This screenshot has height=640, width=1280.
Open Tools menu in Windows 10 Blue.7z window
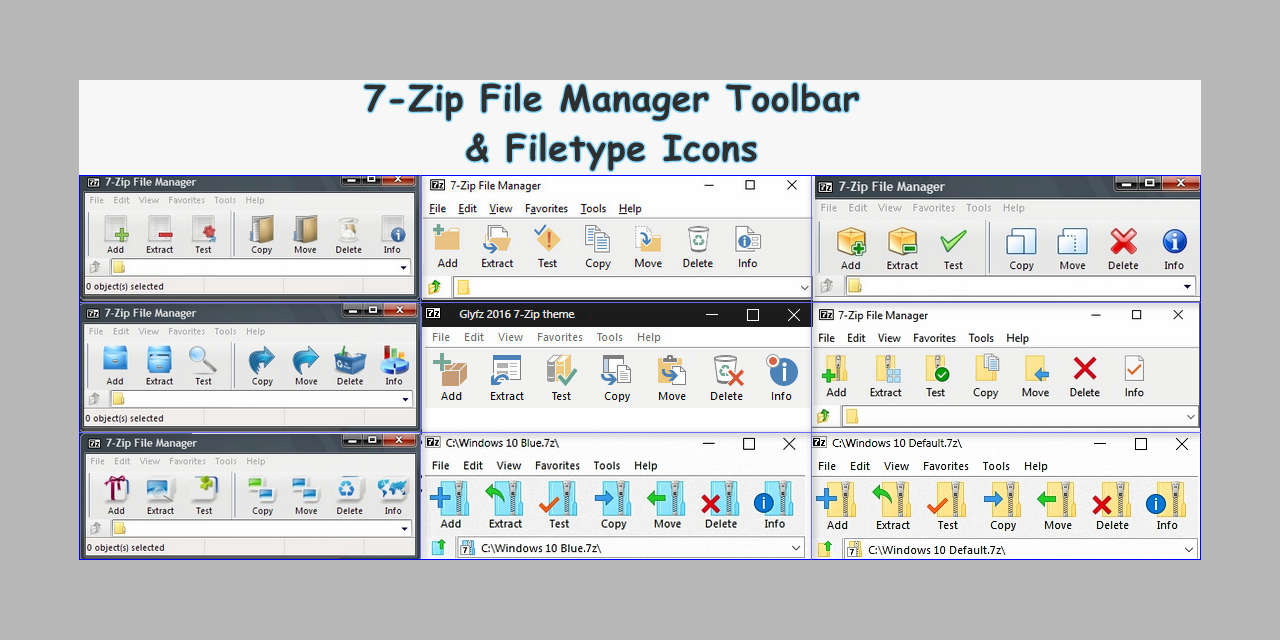click(x=607, y=465)
